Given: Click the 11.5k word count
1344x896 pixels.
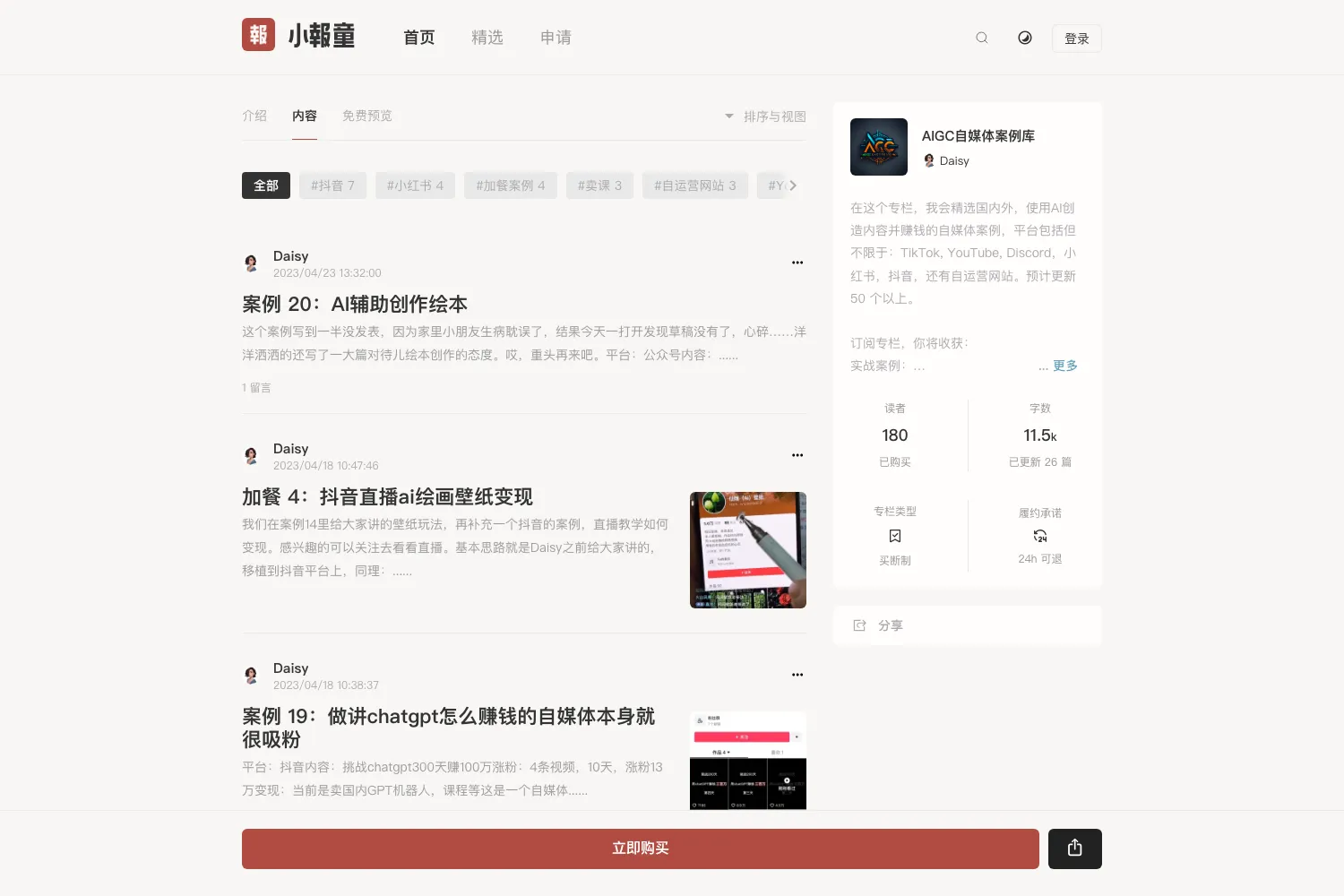Looking at the screenshot, I should pos(1040,435).
